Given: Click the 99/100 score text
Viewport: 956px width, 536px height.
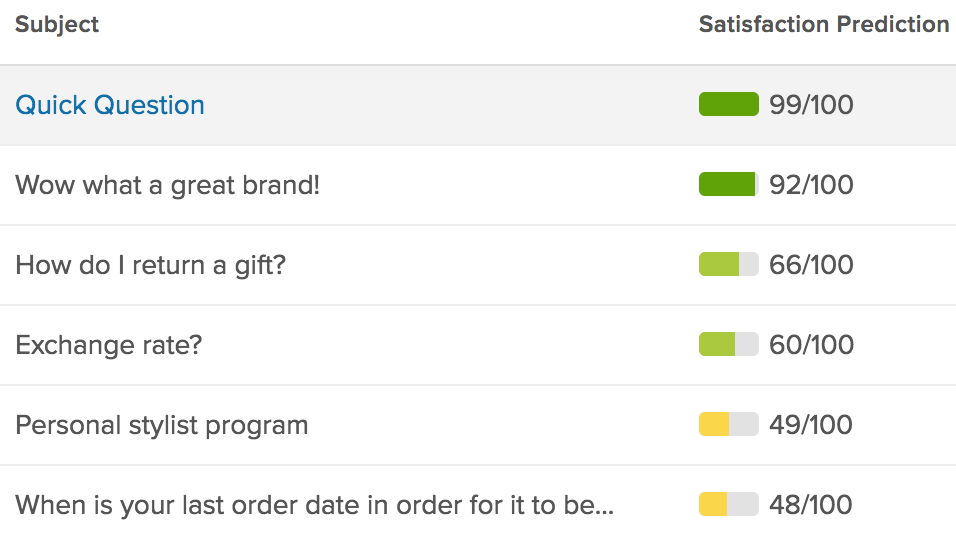Looking at the screenshot, I should pos(811,105).
